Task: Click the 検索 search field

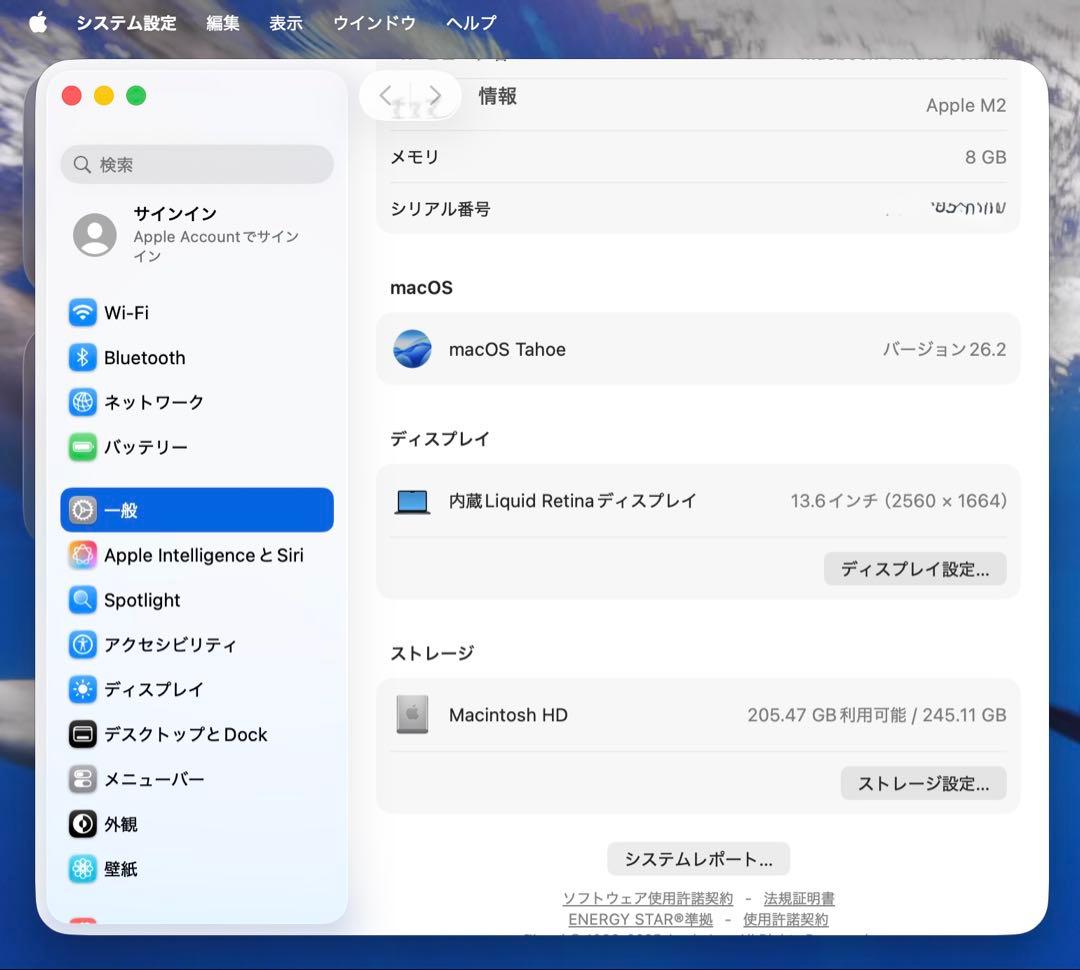Action: coord(196,163)
